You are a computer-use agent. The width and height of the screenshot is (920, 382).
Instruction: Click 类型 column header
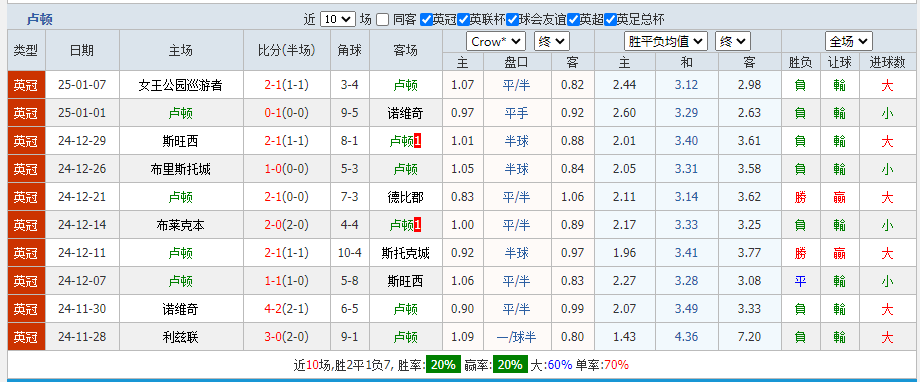pos(26,50)
